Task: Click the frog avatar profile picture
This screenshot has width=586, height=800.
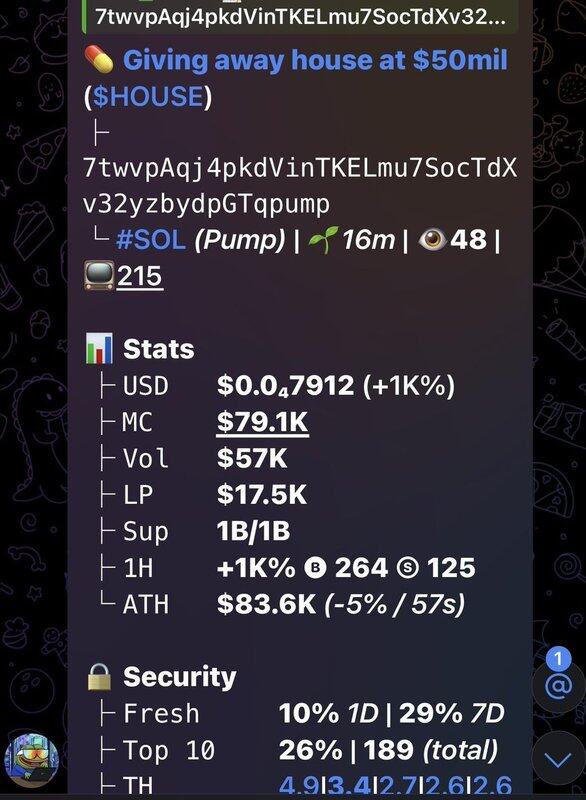Action: point(31,760)
